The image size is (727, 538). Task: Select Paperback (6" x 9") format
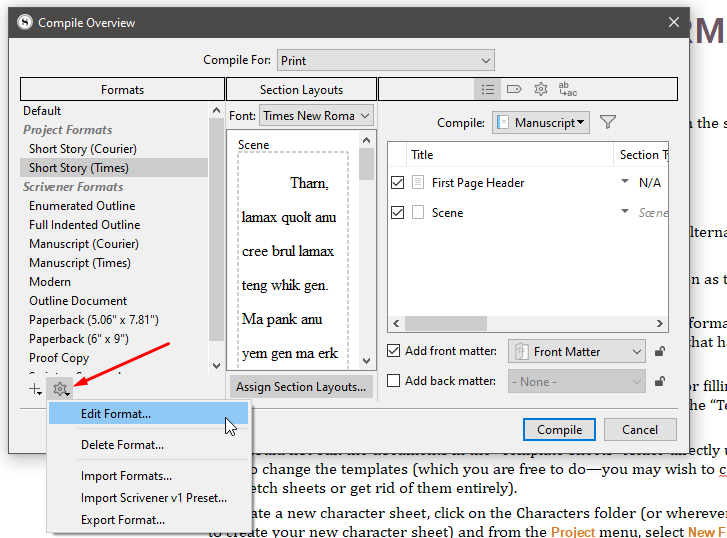pyautogui.click(x=114, y=339)
